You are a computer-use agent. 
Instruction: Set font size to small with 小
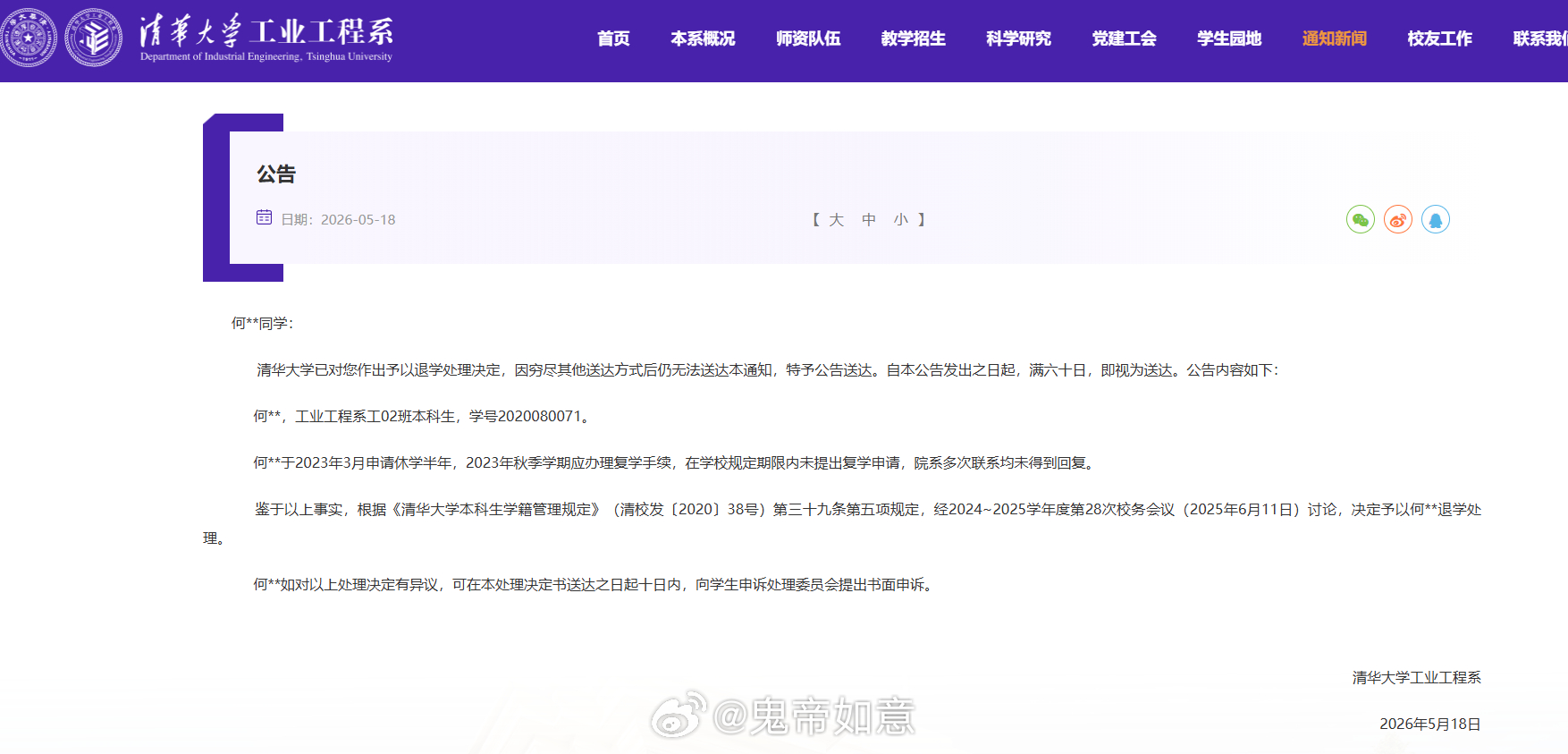(901, 220)
